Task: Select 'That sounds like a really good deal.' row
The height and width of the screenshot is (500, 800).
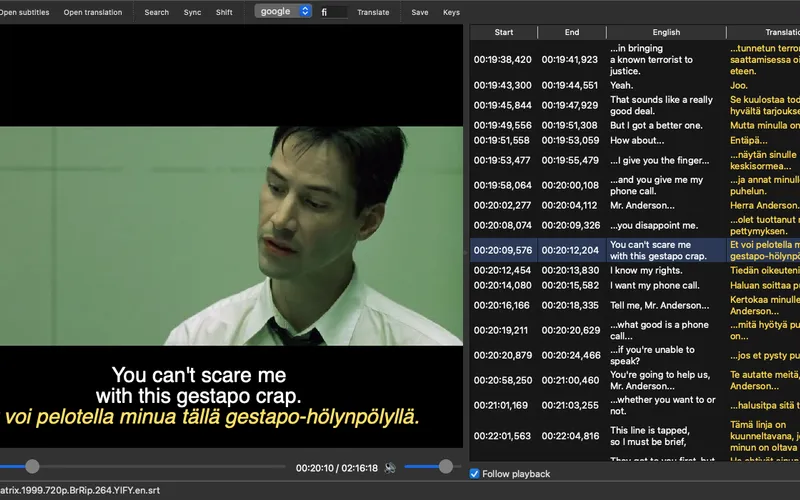Action: tap(661, 105)
